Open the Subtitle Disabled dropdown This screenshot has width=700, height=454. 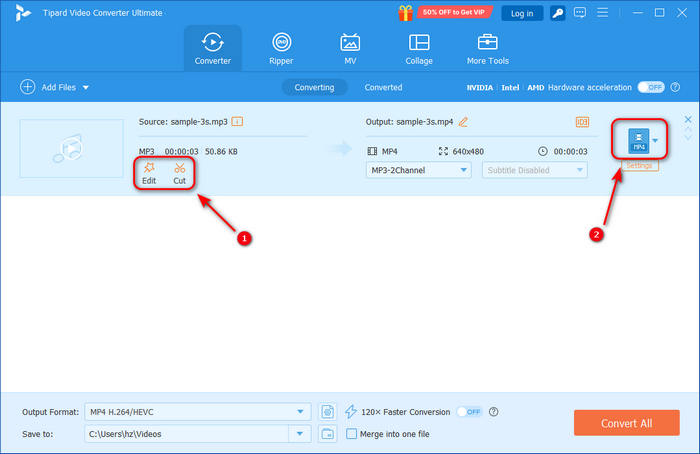[x=534, y=170]
